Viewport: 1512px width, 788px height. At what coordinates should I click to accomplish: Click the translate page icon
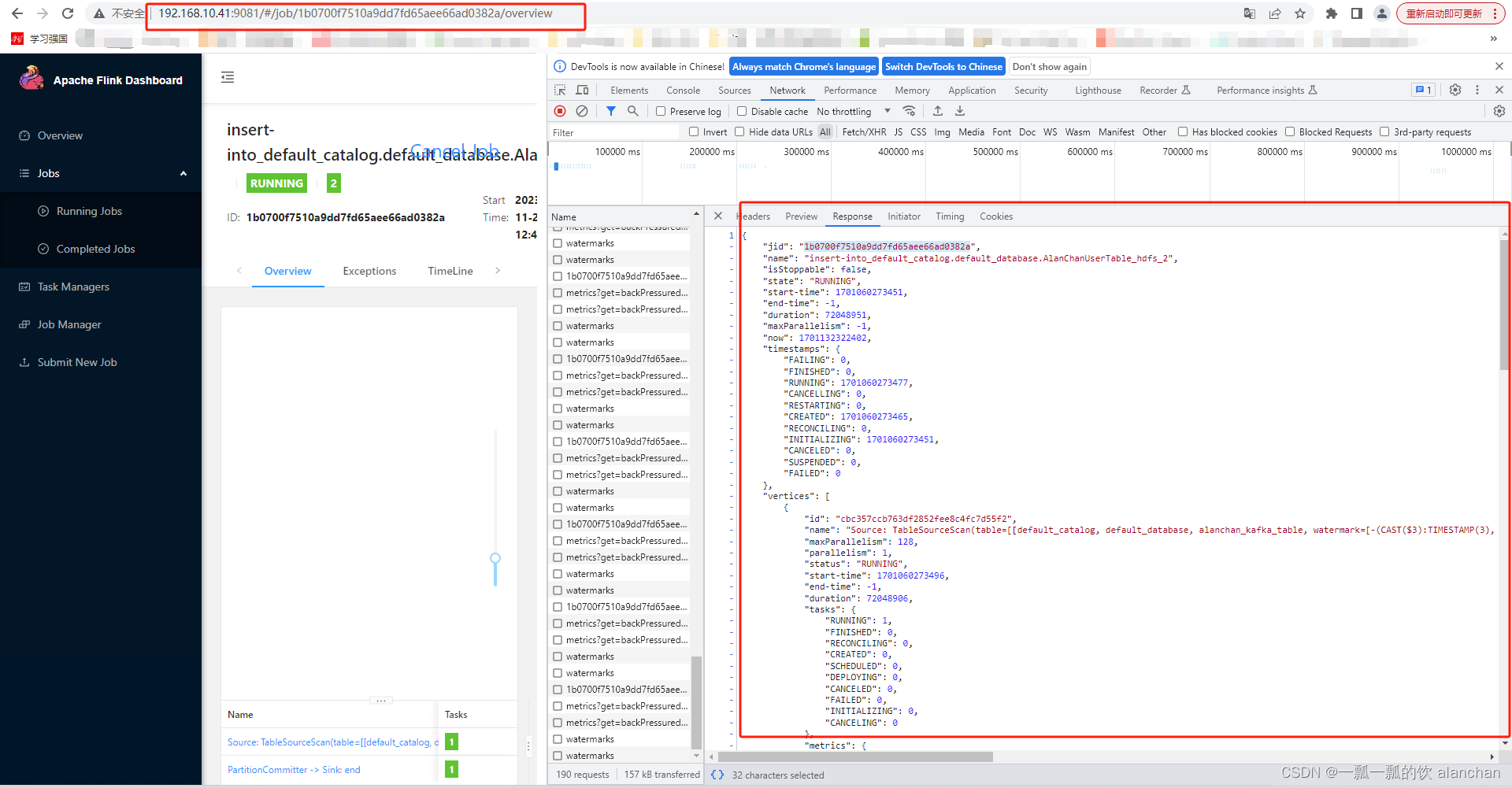pyautogui.click(x=1250, y=13)
